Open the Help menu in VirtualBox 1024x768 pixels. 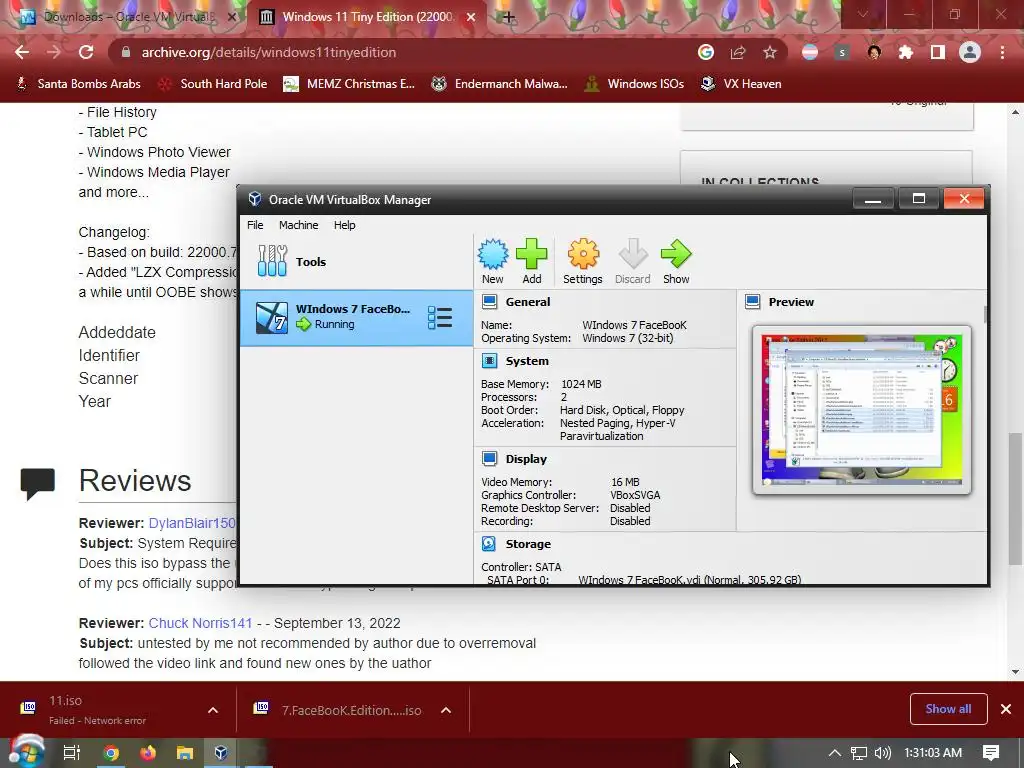pyautogui.click(x=344, y=225)
